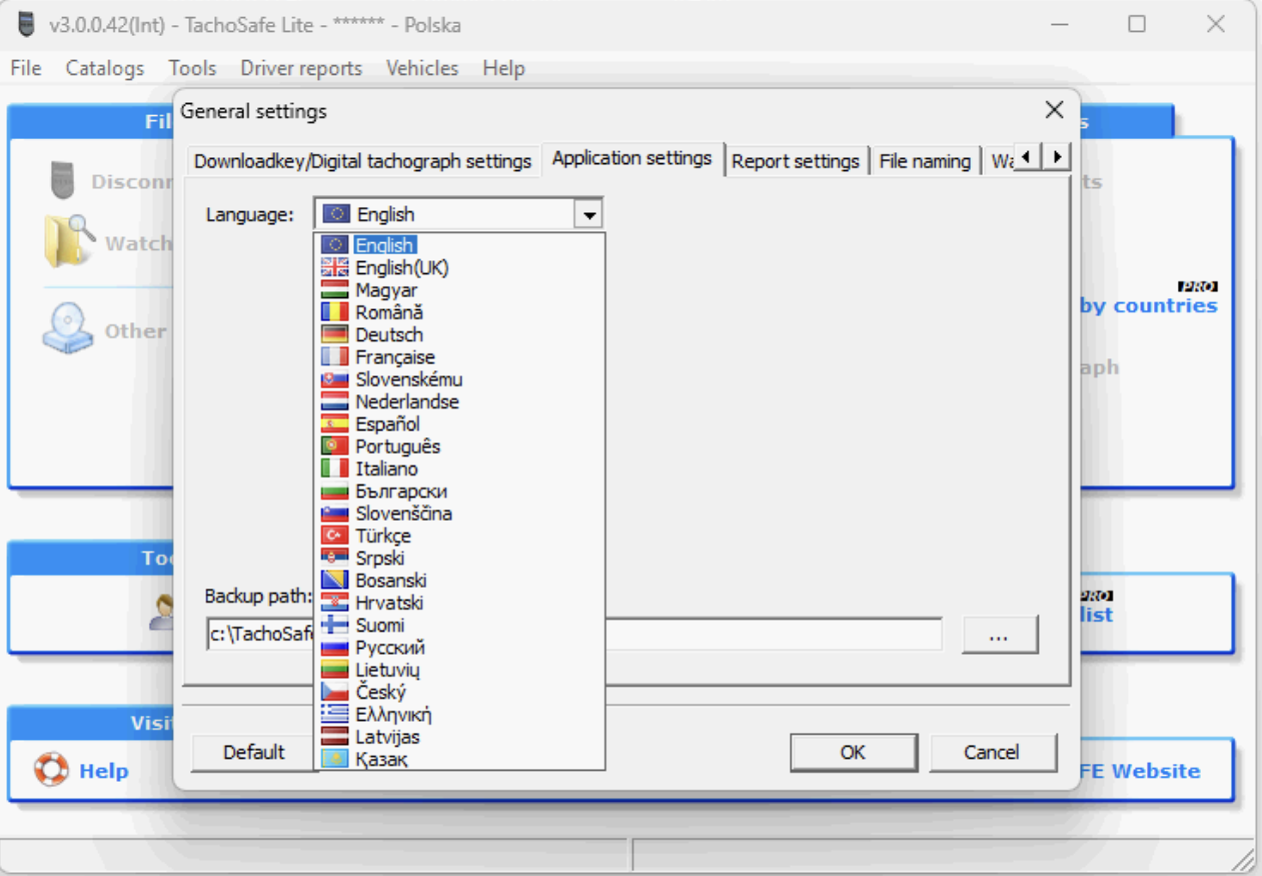1262x876 pixels.
Task: Select Español from the list
Action: (x=459, y=424)
